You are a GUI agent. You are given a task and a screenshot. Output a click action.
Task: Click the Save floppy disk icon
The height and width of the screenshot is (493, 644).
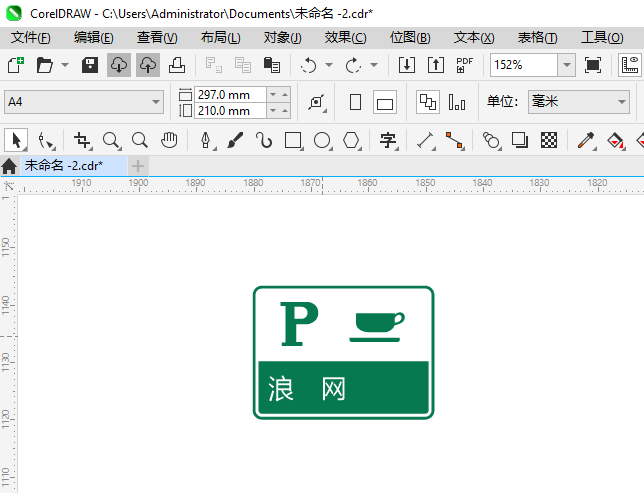[90, 65]
